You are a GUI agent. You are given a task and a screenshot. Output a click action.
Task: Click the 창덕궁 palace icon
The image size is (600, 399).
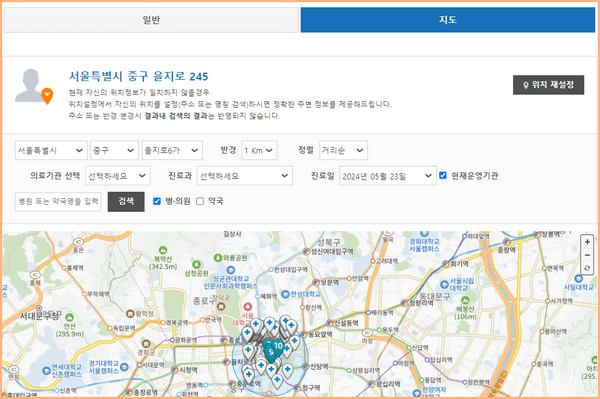point(221,306)
